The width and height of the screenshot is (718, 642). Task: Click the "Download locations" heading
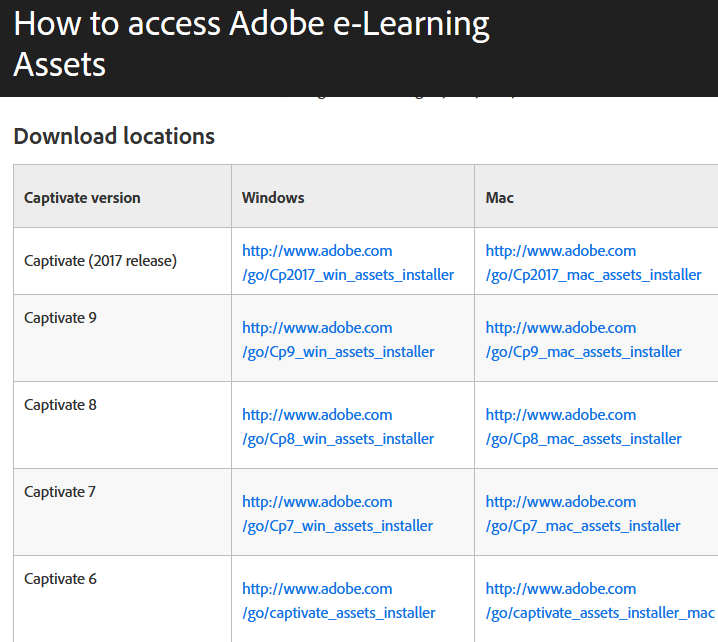click(x=114, y=136)
